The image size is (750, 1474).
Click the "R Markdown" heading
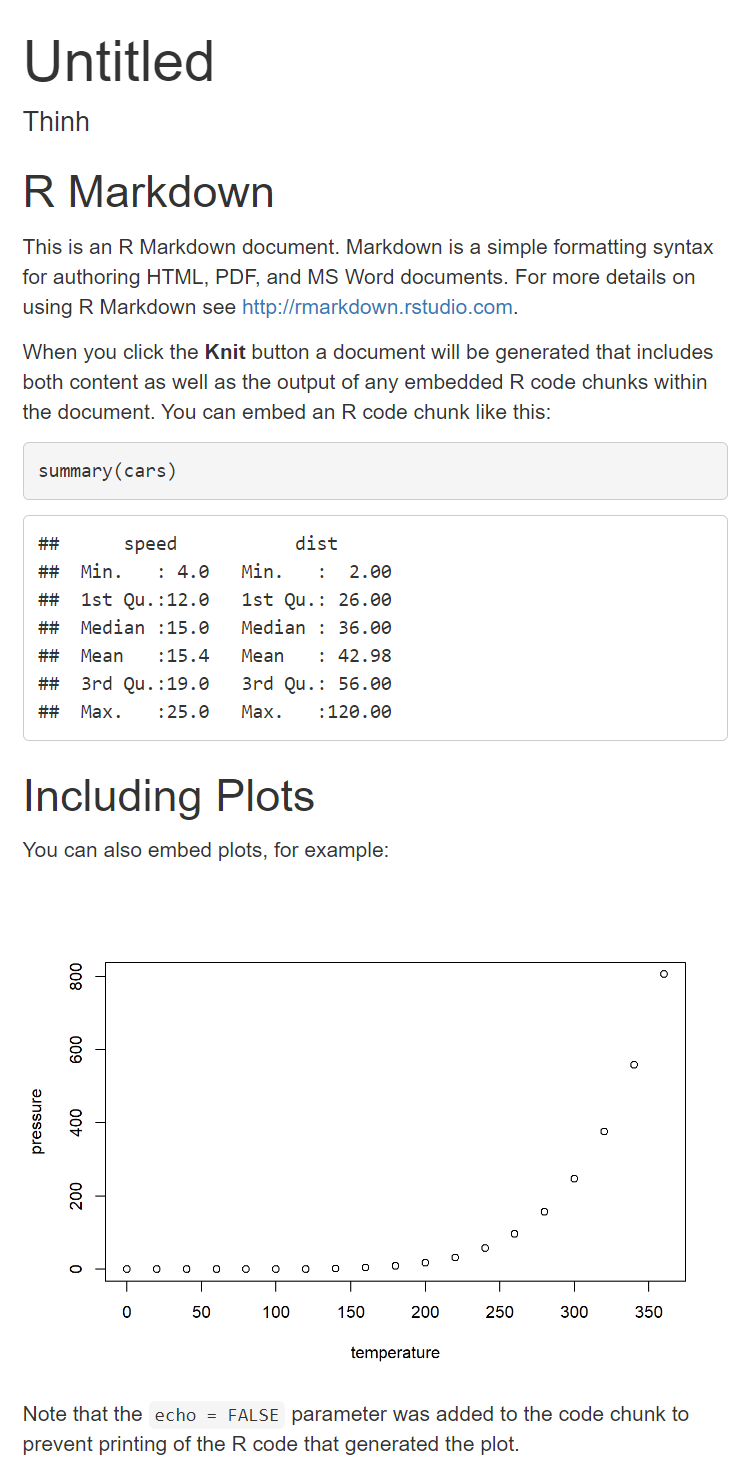coord(148,192)
